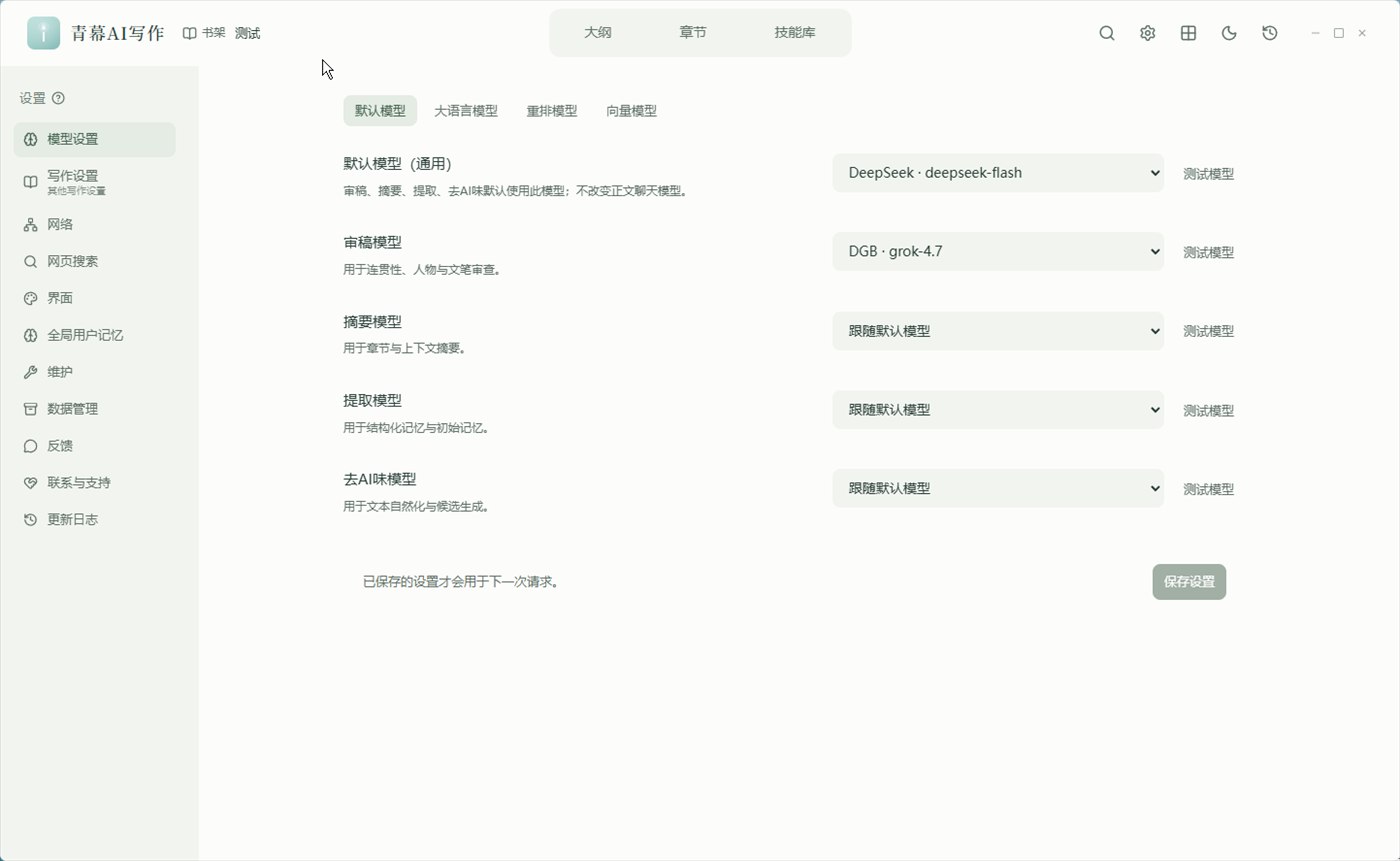
Task: Click the 保存设置 button
Action: (1189, 582)
